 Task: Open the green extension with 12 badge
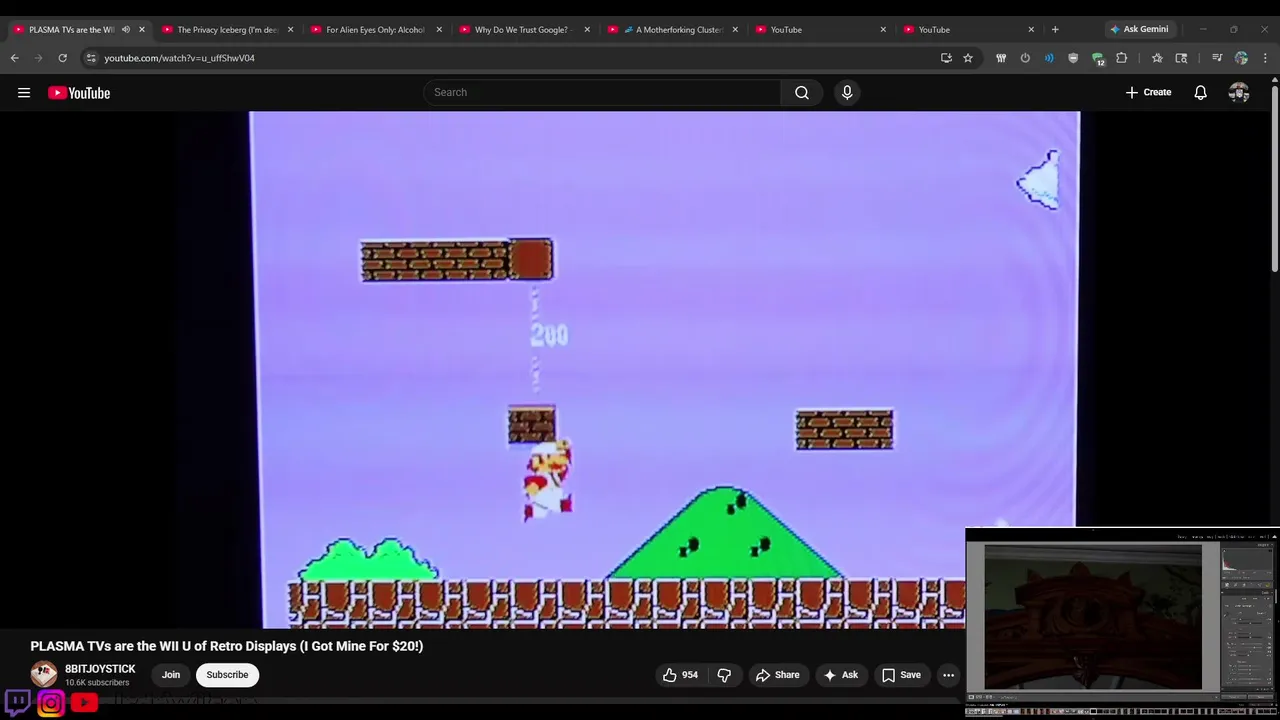click(1098, 59)
